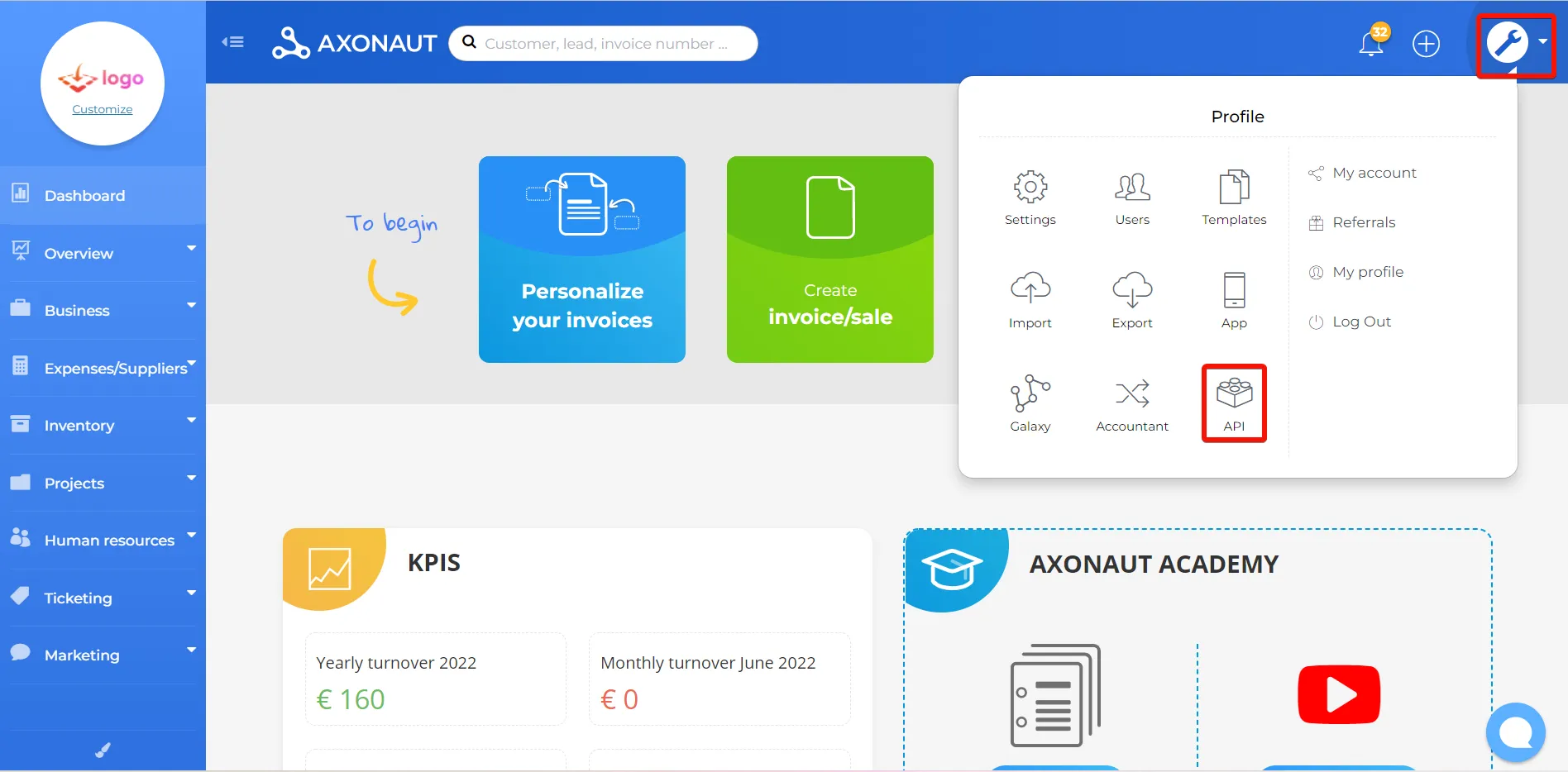The height and width of the screenshot is (772, 1568).
Task: Click the Axonaut logo in header
Action: click(354, 43)
